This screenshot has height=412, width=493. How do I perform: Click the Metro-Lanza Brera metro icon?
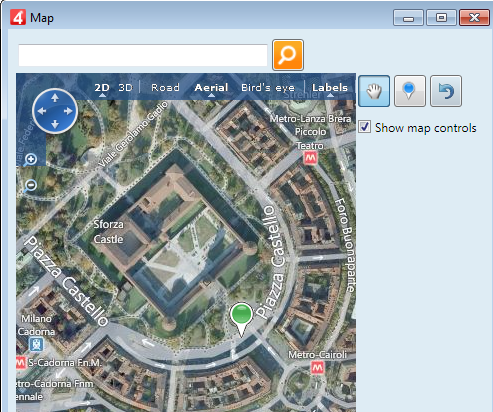(311, 158)
